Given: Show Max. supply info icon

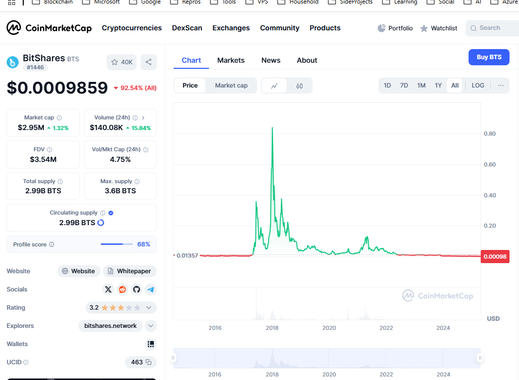Looking at the screenshot, I should pyautogui.click(x=137, y=182).
